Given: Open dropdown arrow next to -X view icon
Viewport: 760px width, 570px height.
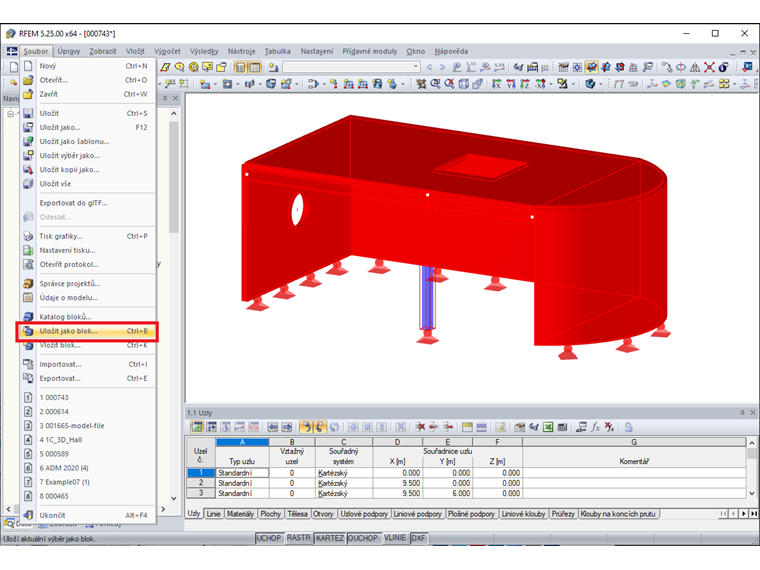Looking at the screenshot, I should point(551,84).
